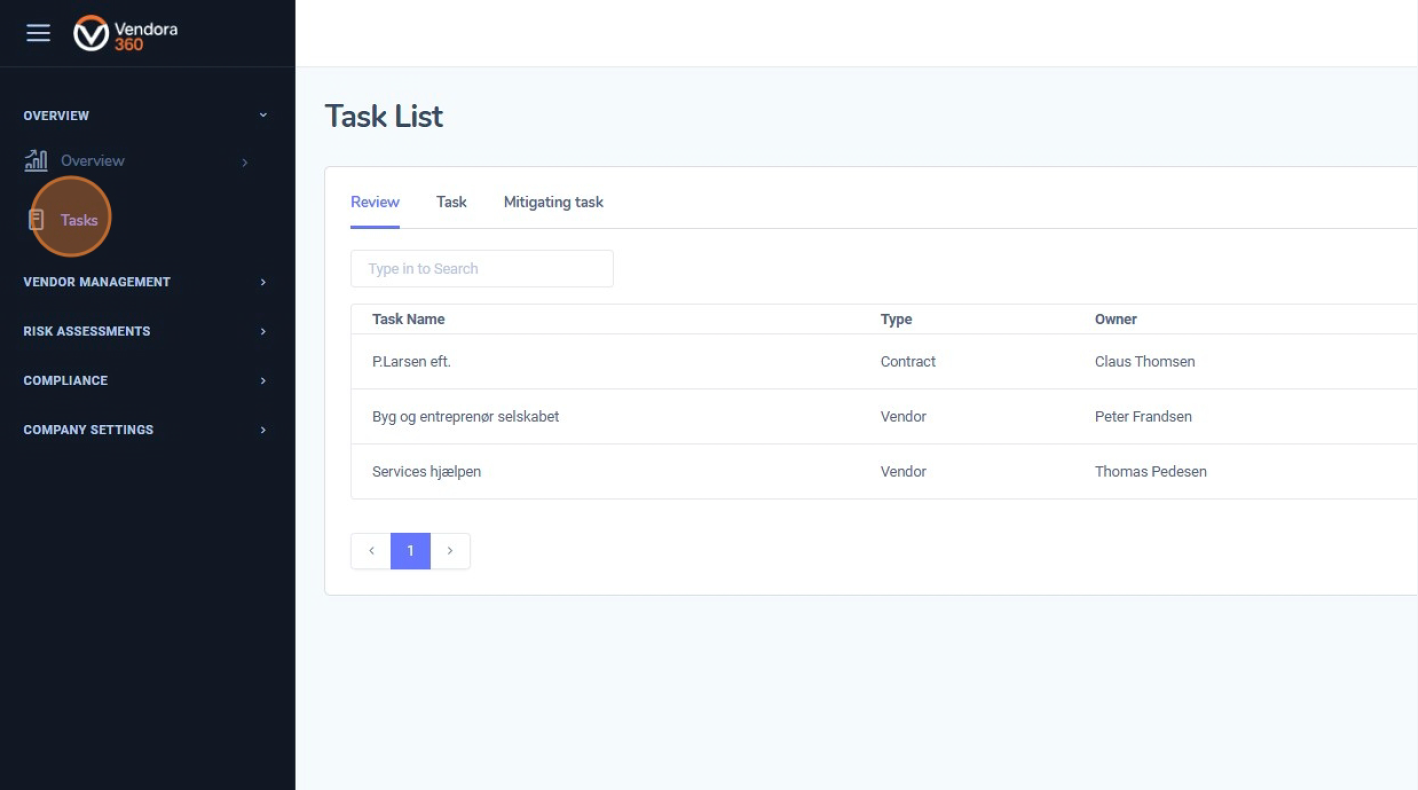The image size is (1418, 790).
Task: Open the P.Larsen eft. task
Action: coord(411,361)
